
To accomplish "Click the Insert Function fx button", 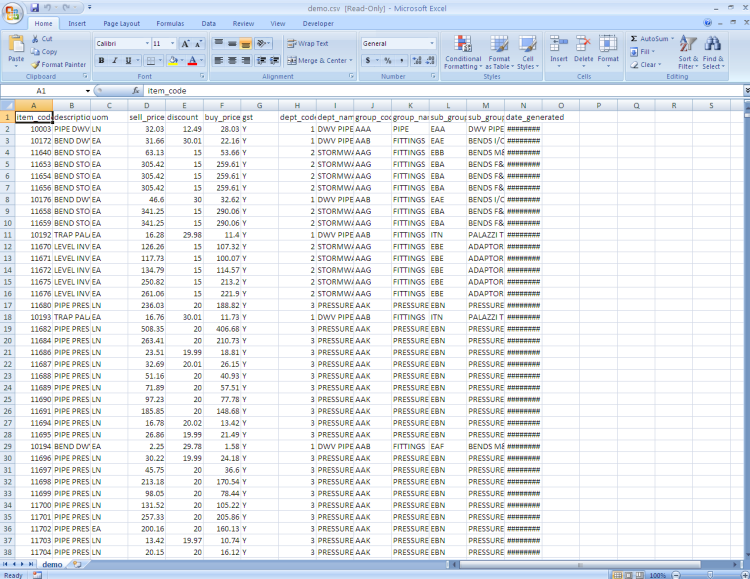I will pos(136,90).
